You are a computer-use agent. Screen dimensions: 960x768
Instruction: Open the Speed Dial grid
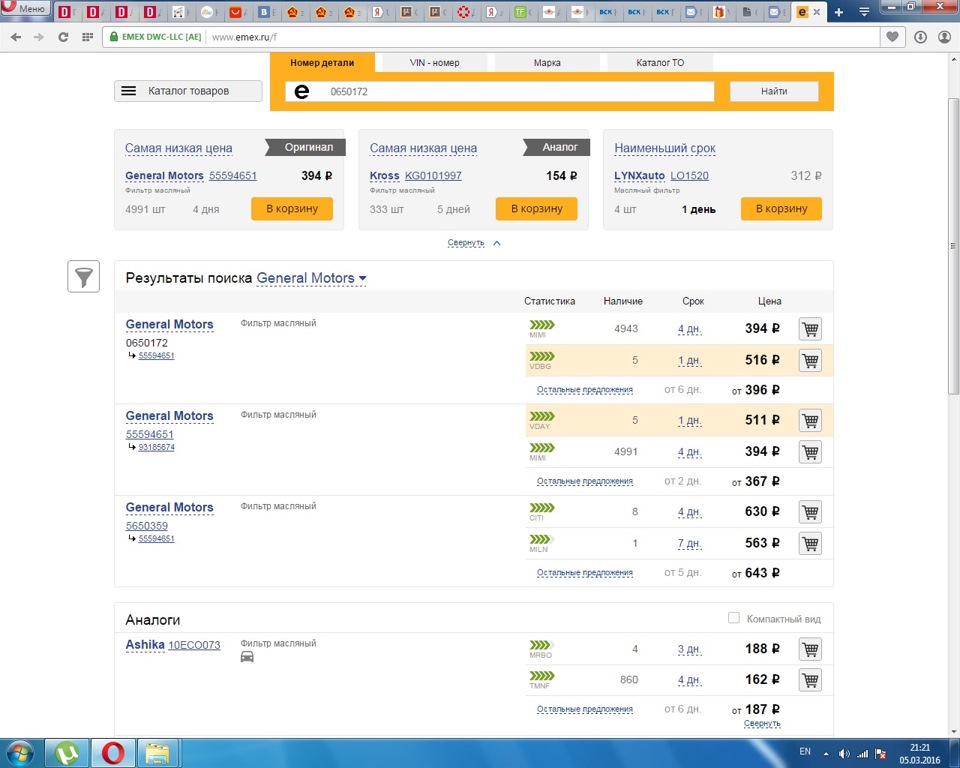click(x=88, y=37)
